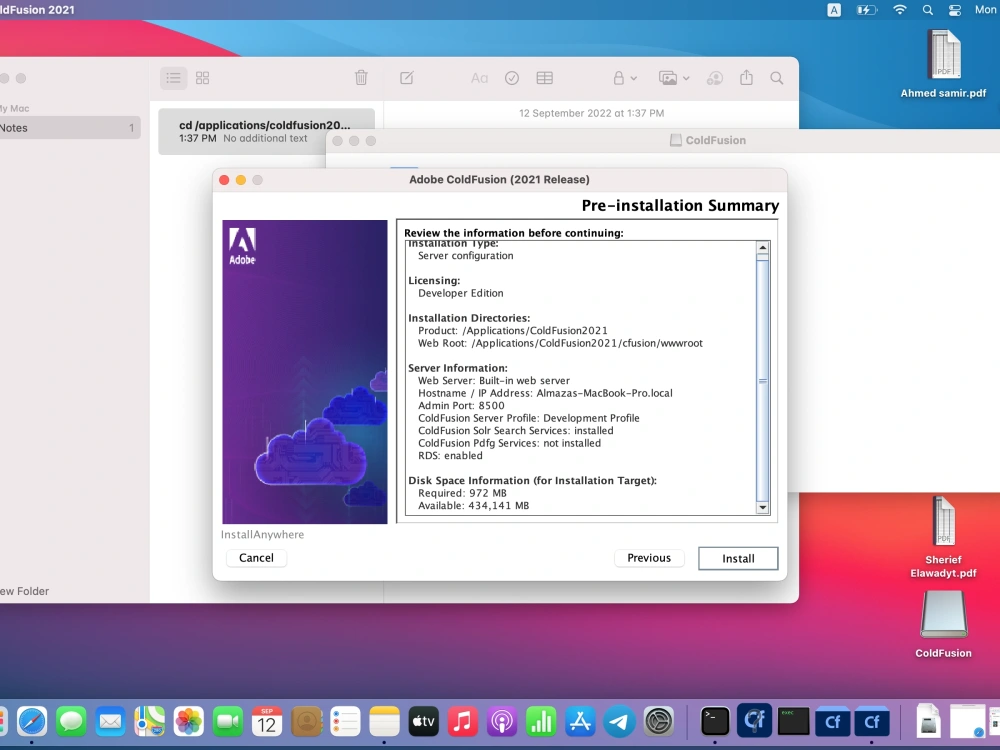
Task: Click the Install button
Action: pyautogui.click(x=738, y=558)
